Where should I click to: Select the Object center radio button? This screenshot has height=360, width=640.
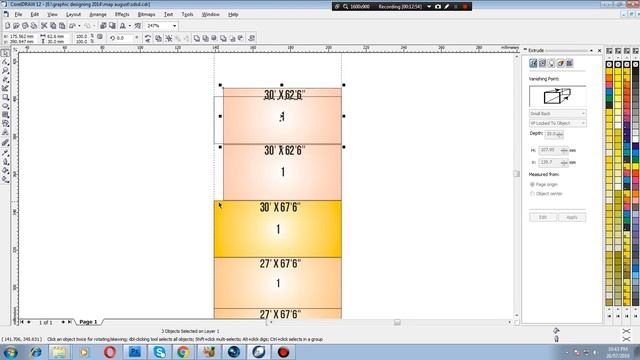pos(532,194)
